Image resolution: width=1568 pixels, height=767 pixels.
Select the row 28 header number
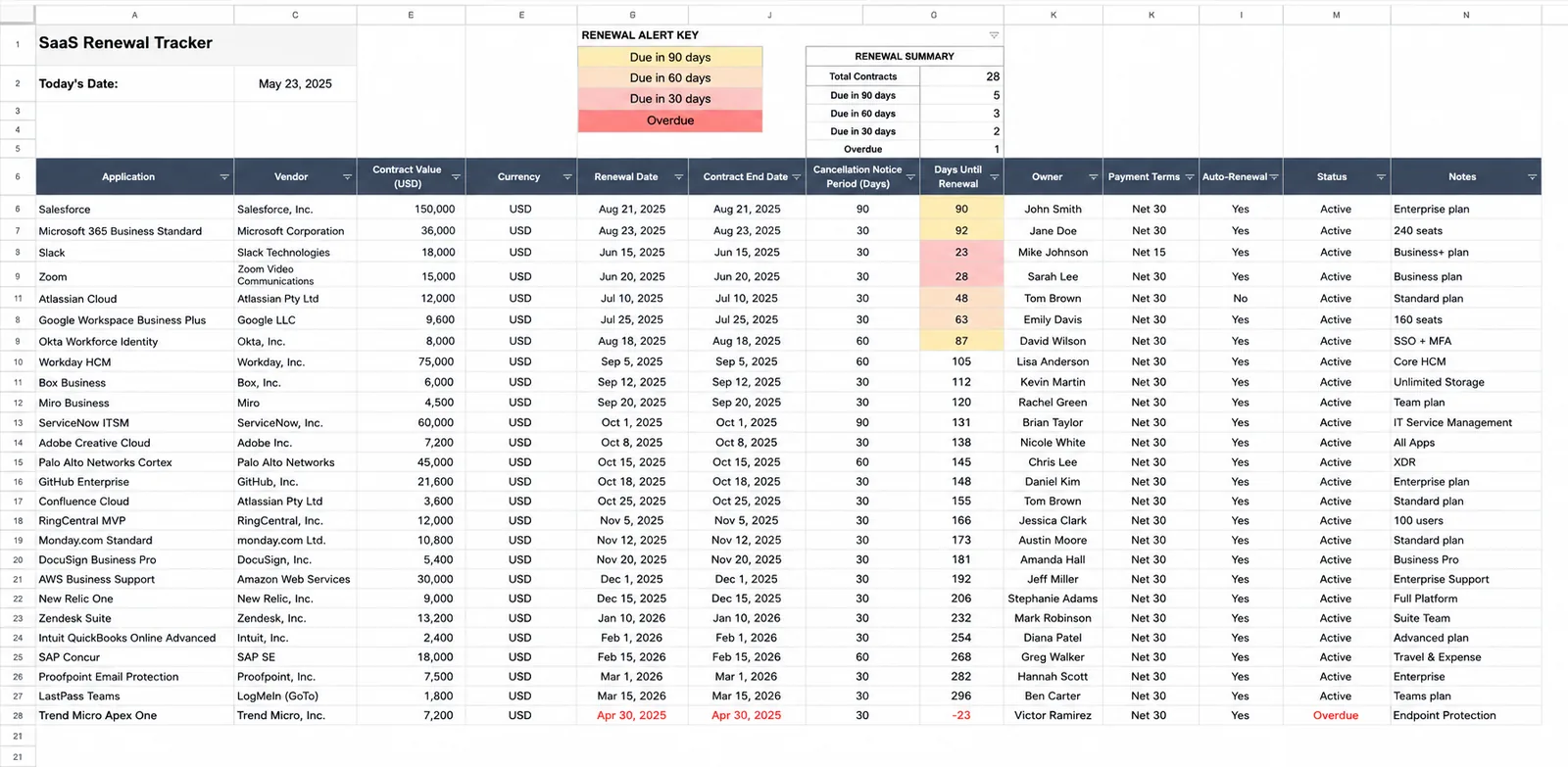click(x=18, y=716)
